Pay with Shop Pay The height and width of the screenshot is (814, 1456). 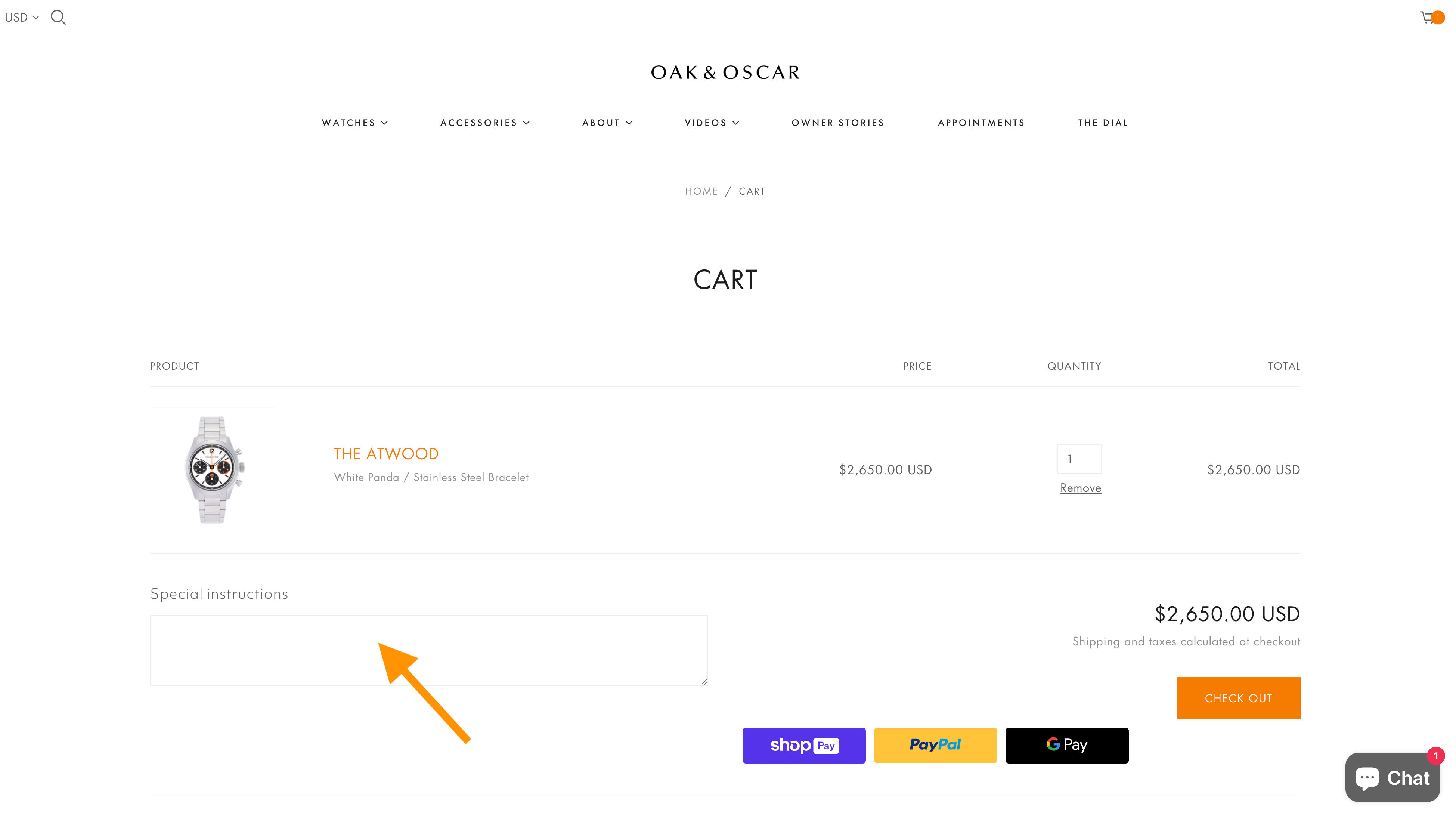804,746
